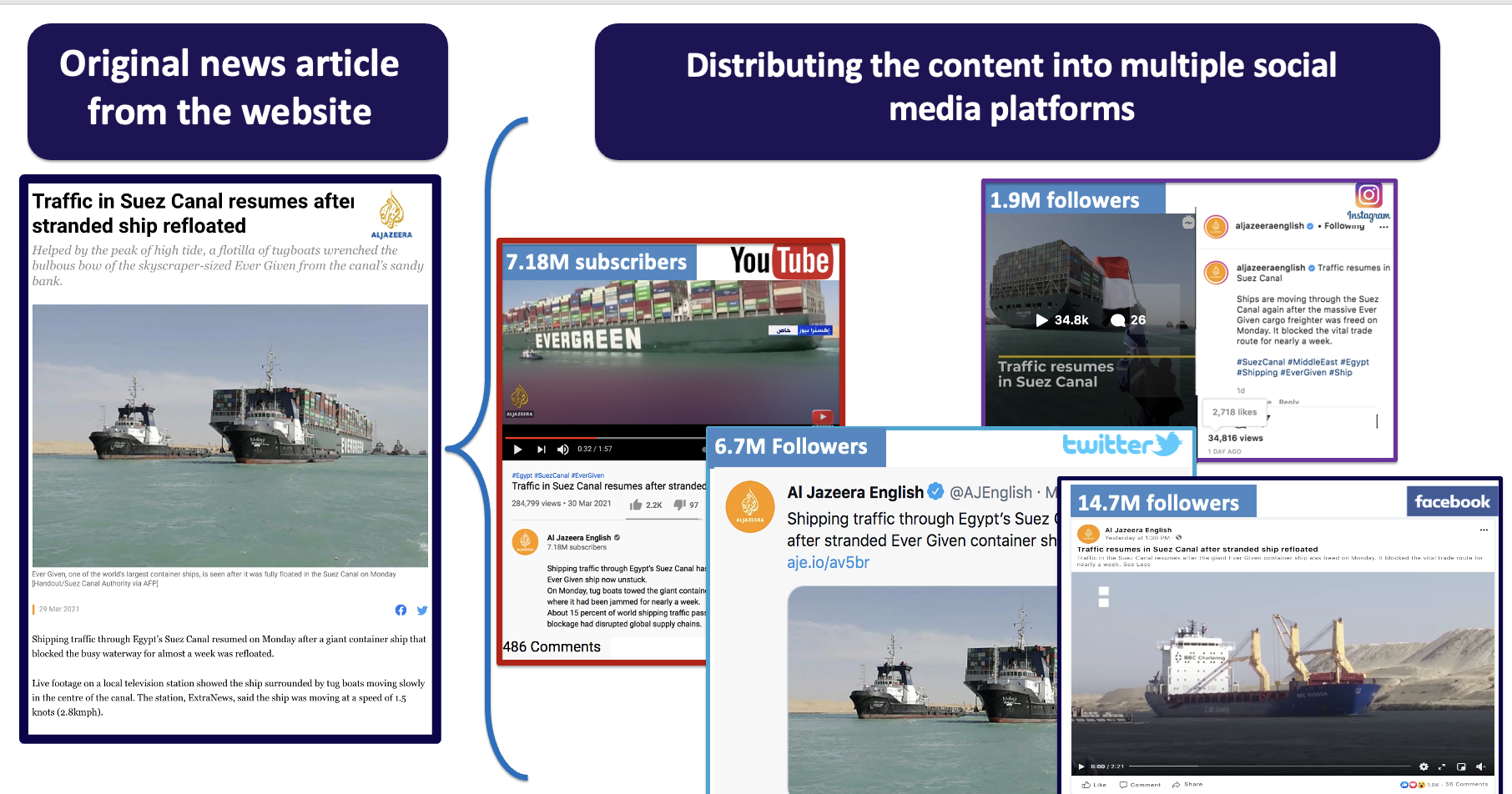Unmute the Facebook video
1512x794 pixels.
click(x=1480, y=766)
